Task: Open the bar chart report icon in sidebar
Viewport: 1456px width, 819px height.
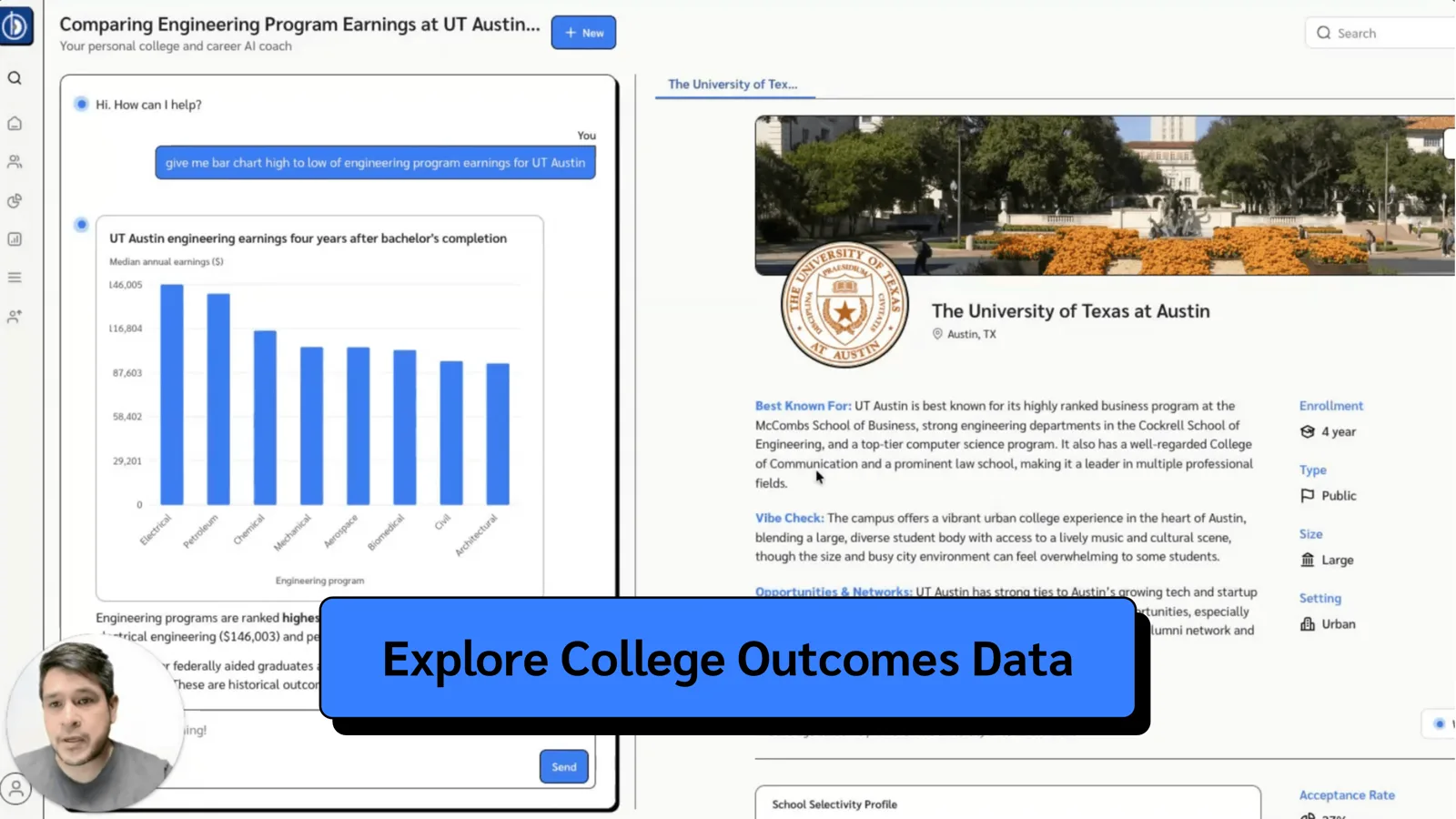Action: (15, 239)
